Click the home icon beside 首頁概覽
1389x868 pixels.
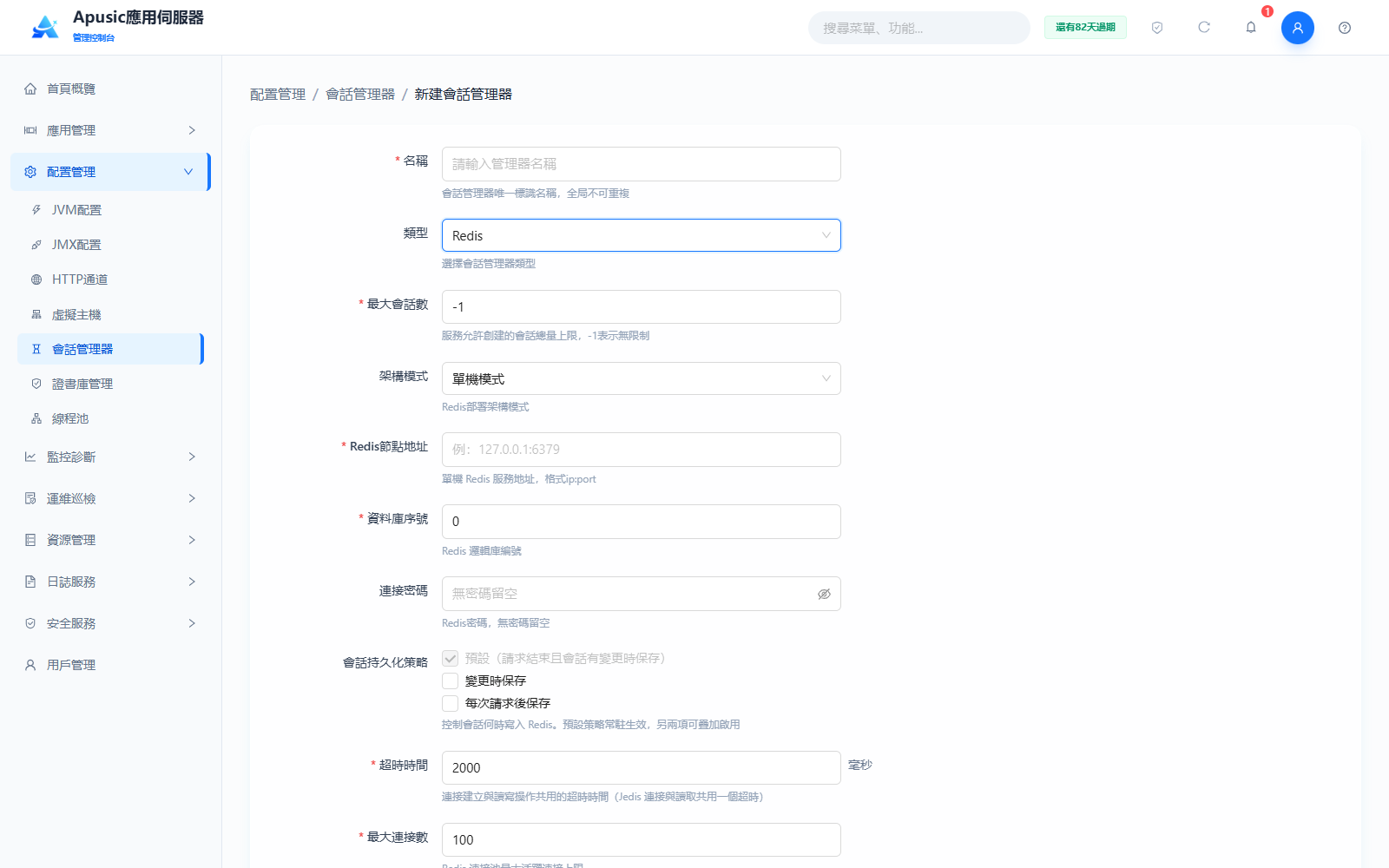30,89
